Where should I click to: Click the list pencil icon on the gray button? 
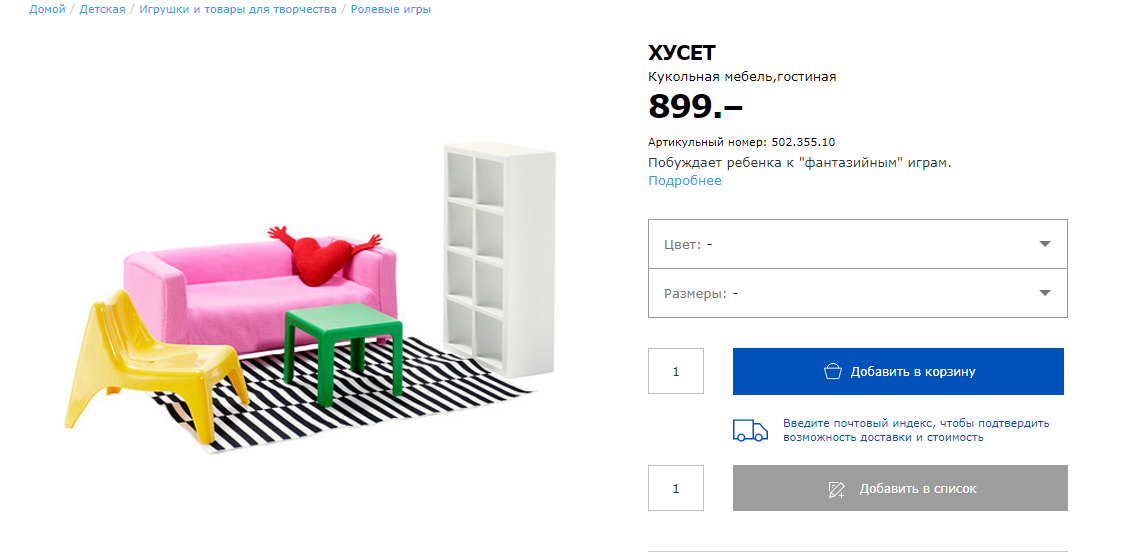[x=837, y=489]
